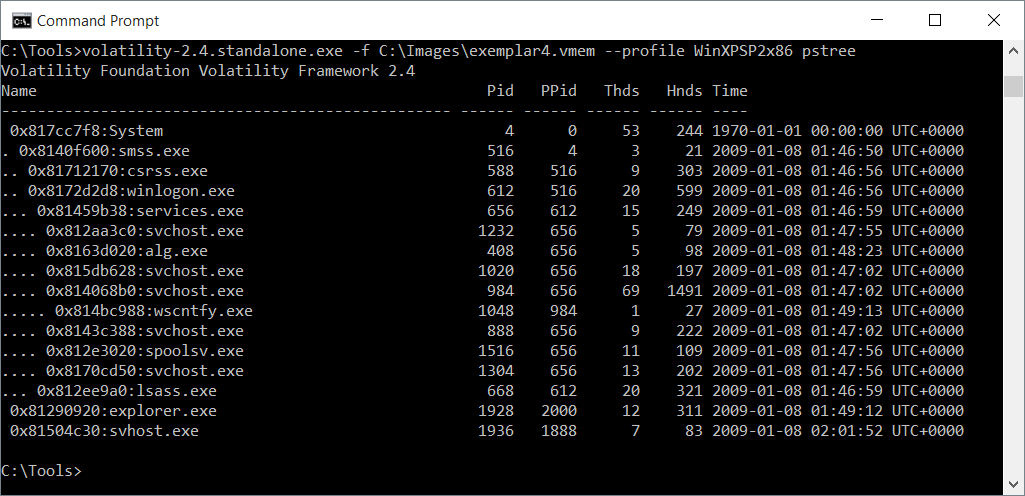Click the 0x812aa3c0:svchost.exe entry

(144, 231)
